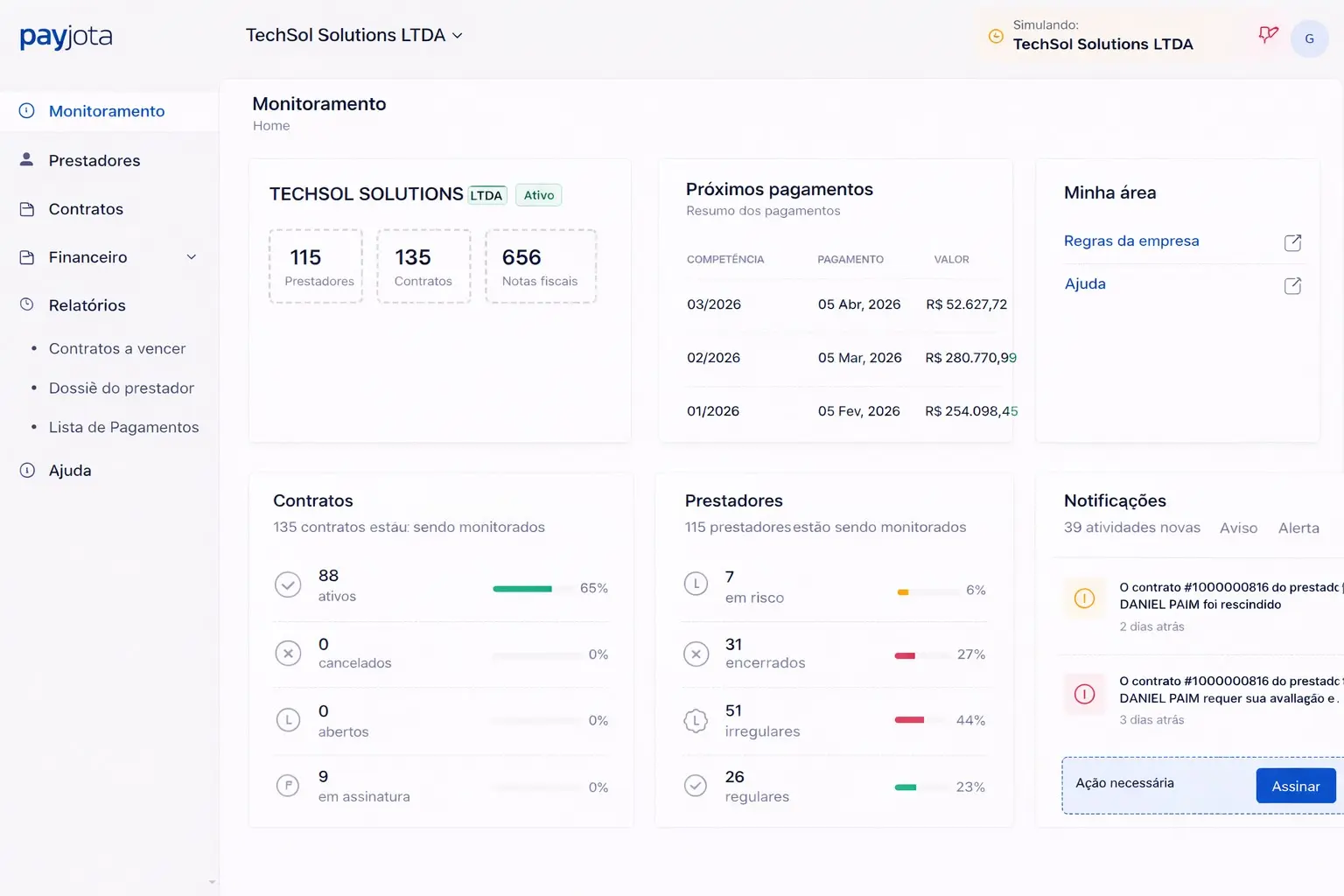The width and height of the screenshot is (1344, 896).
Task: Open the user avatar G
Action: [1309, 38]
